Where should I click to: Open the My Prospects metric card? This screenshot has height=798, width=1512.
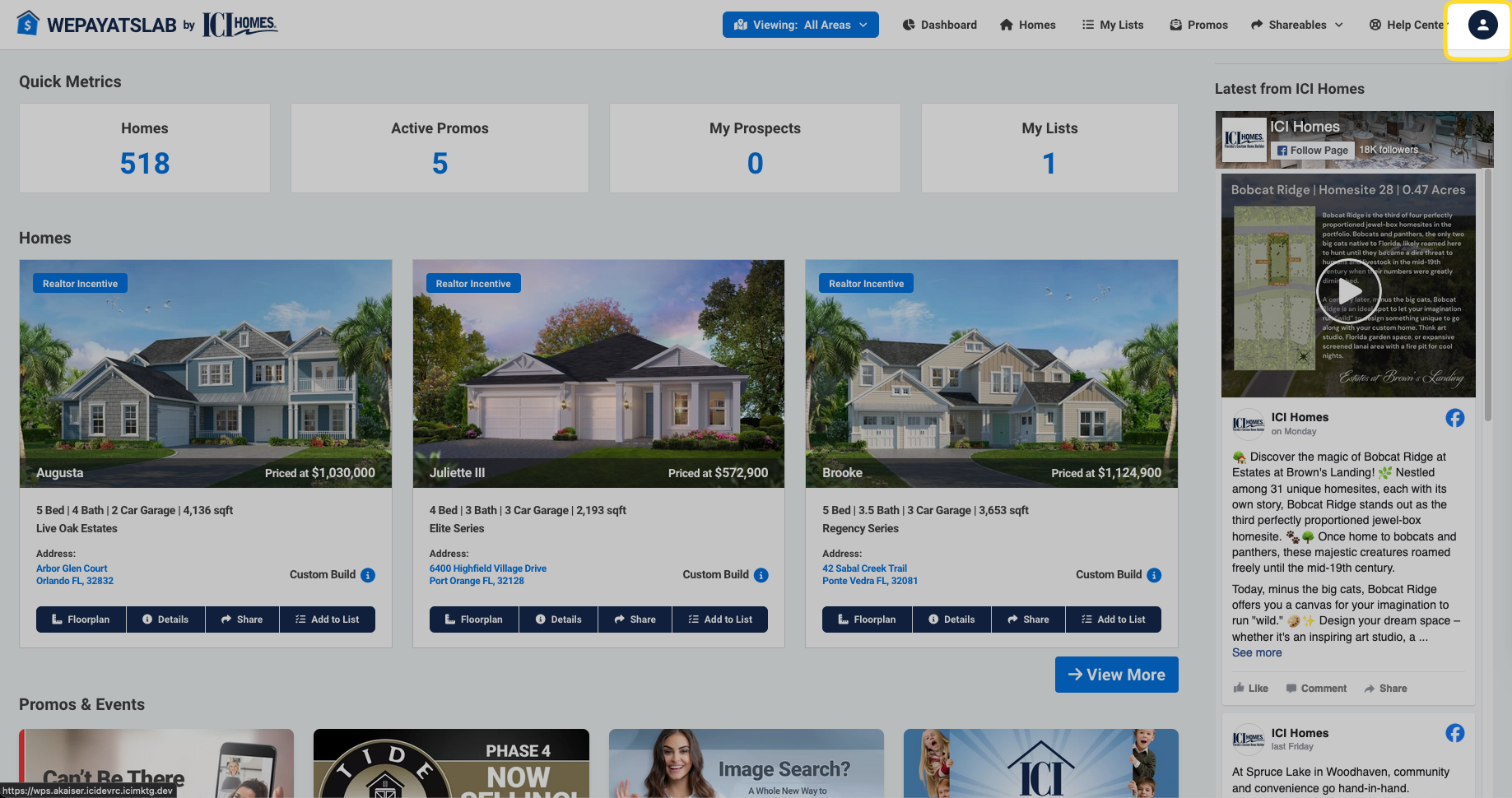pos(755,148)
